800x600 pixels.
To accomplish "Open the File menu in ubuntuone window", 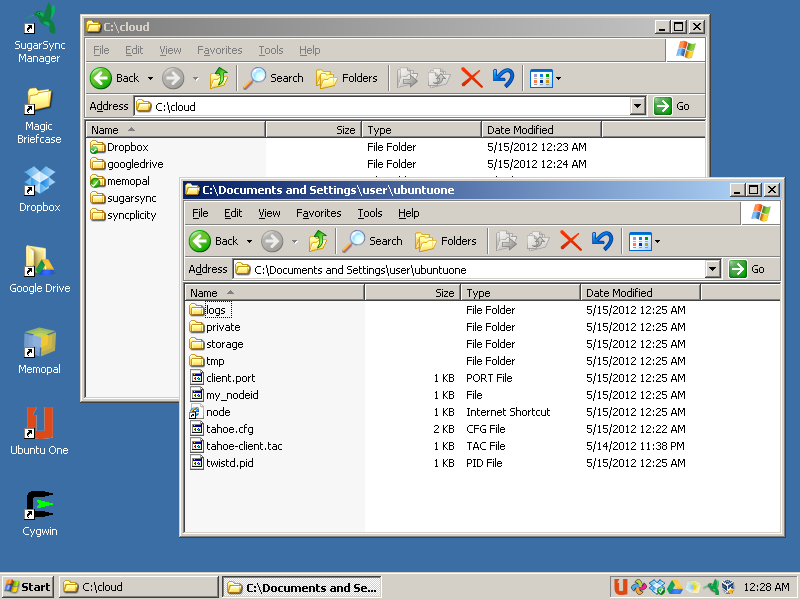I will [200, 213].
